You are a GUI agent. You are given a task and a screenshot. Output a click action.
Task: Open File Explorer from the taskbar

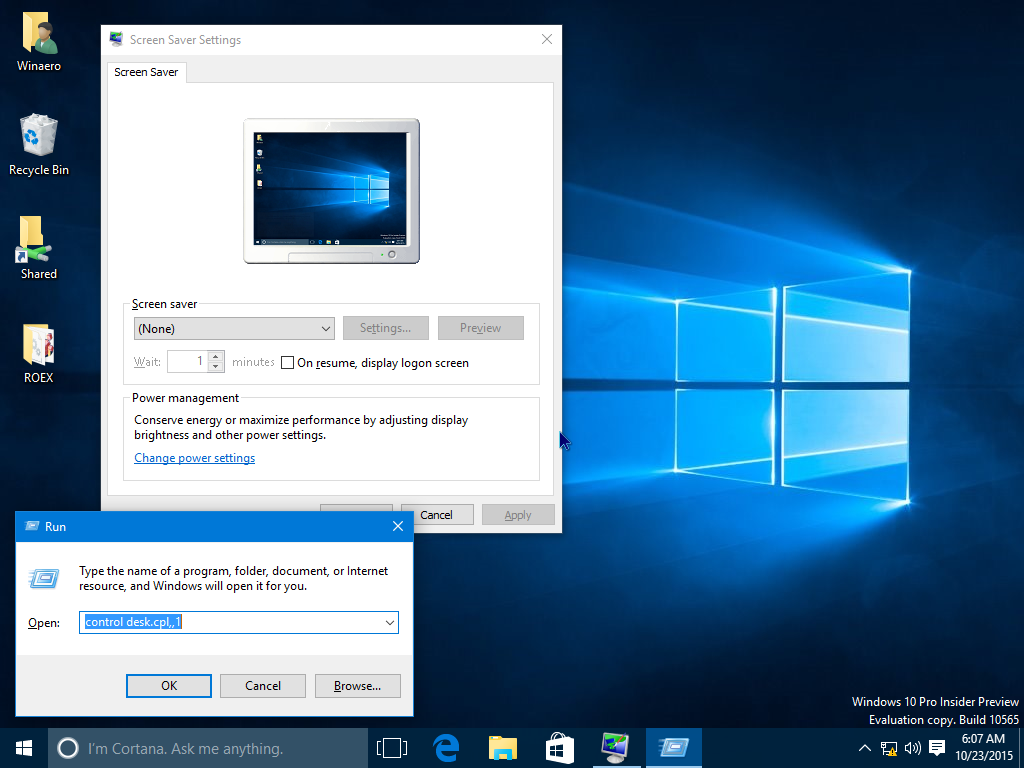[503, 748]
